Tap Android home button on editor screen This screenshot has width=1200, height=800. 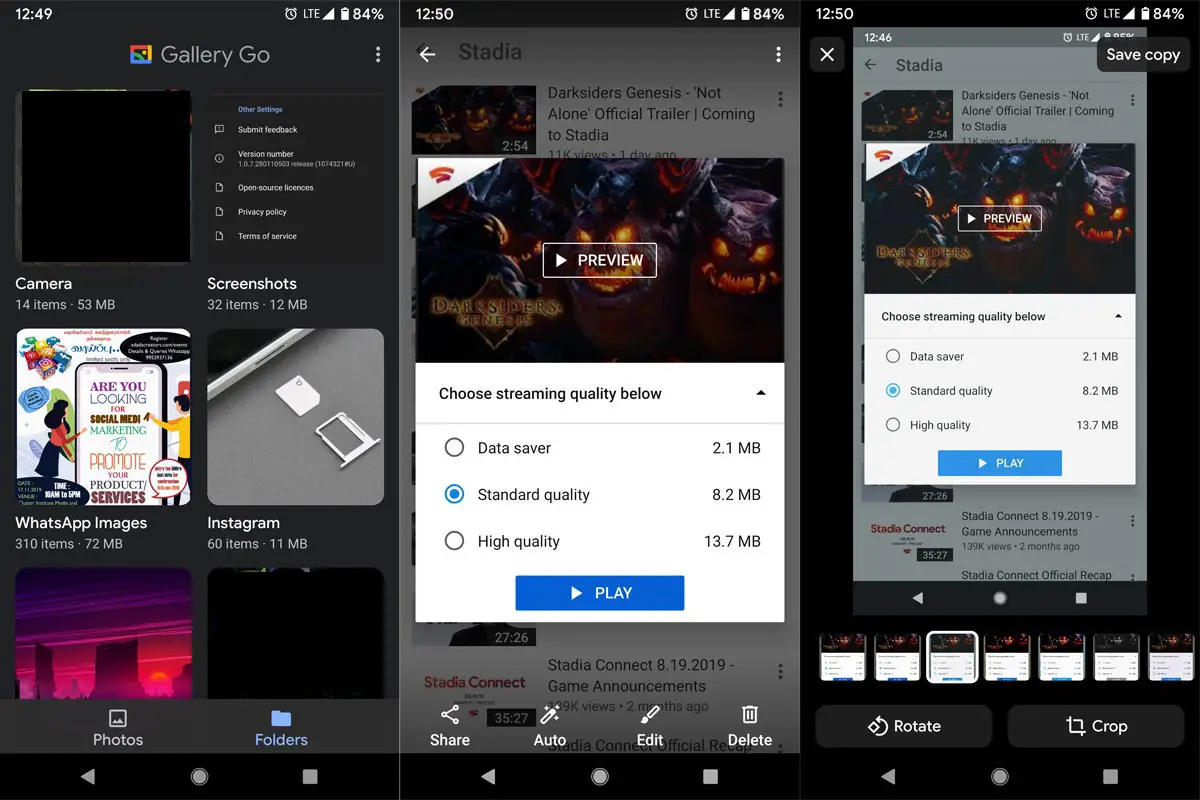tap(1000, 777)
